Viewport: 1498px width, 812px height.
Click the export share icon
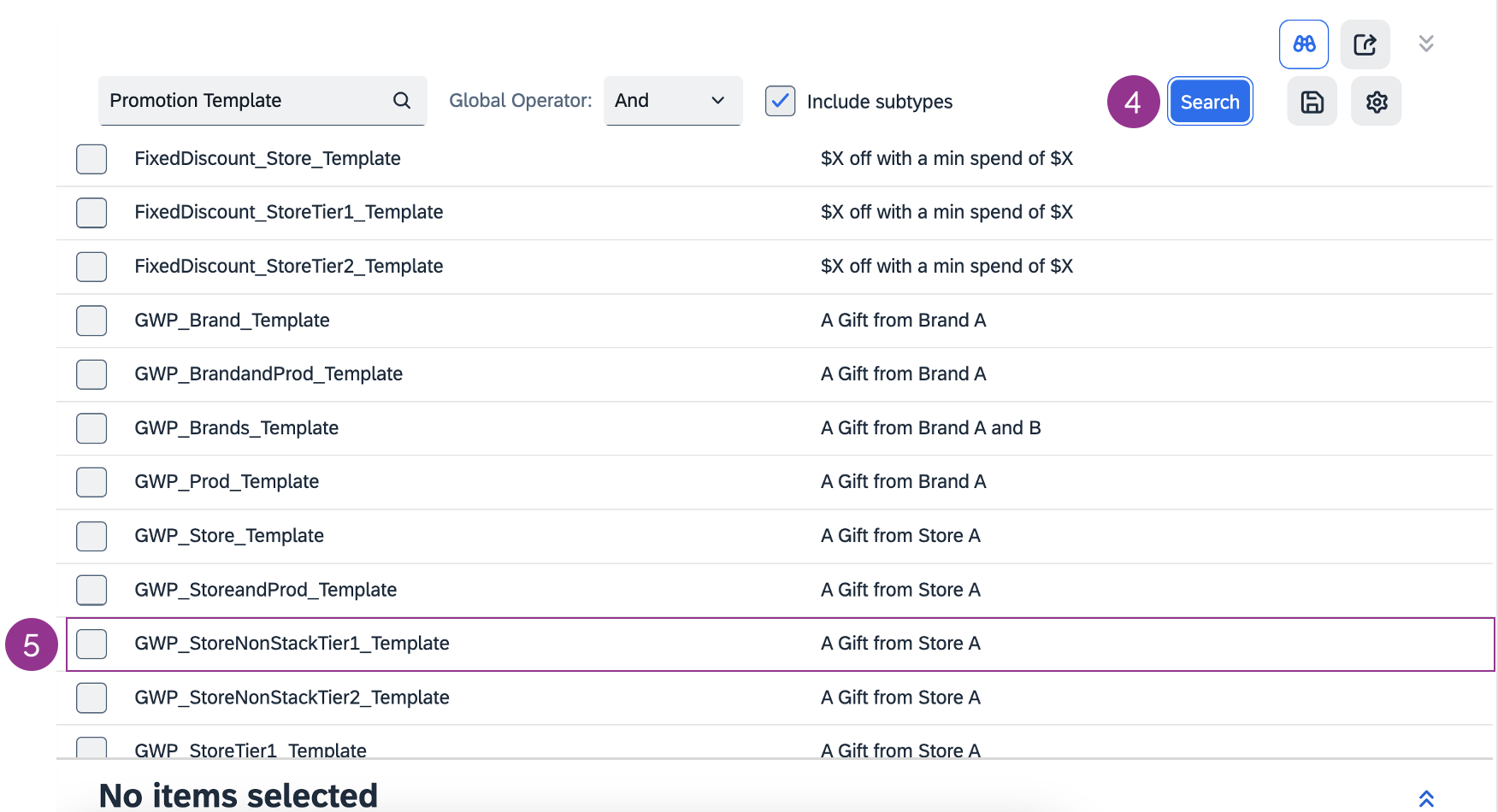[1365, 44]
